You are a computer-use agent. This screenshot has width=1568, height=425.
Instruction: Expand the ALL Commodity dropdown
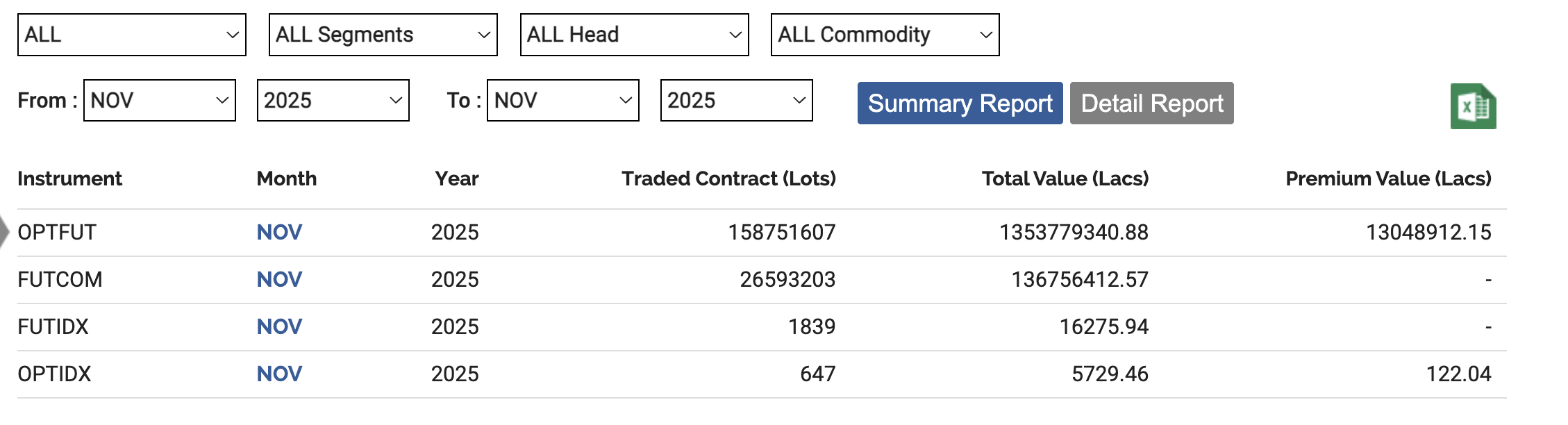(x=885, y=35)
